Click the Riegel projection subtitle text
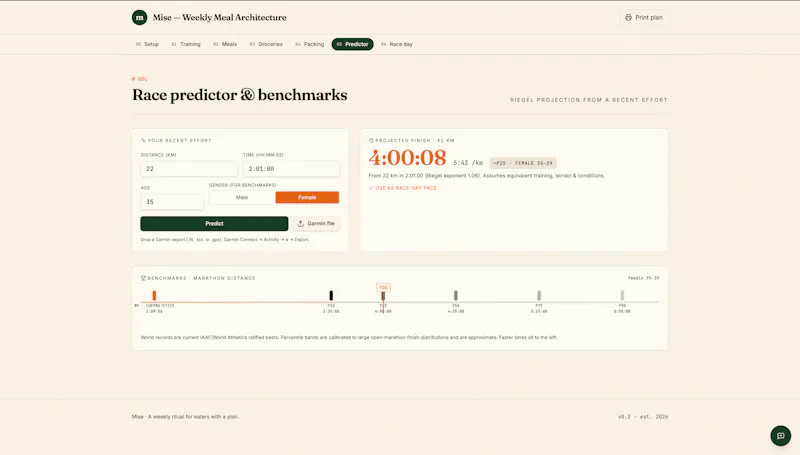Image resolution: width=800 pixels, height=455 pixels. [589, 100]
